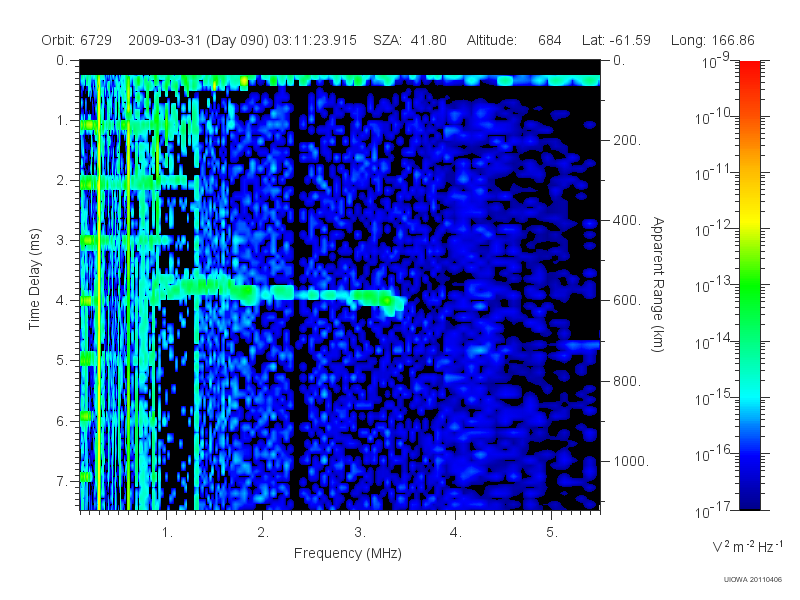Click the 'Apparent Range (km)' axis label
Image resolution: width=800 pixels, height=600 pixels.
658,284
